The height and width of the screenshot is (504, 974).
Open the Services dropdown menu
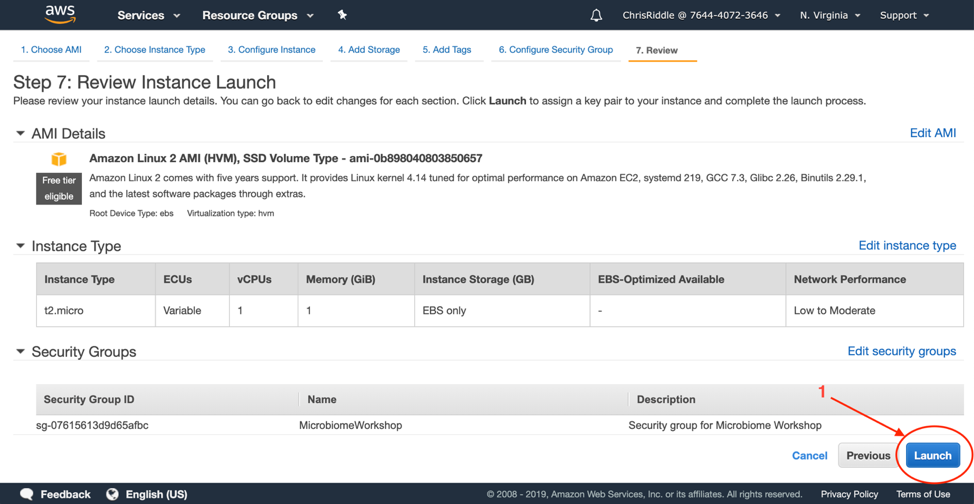click(x=148, y=15)
